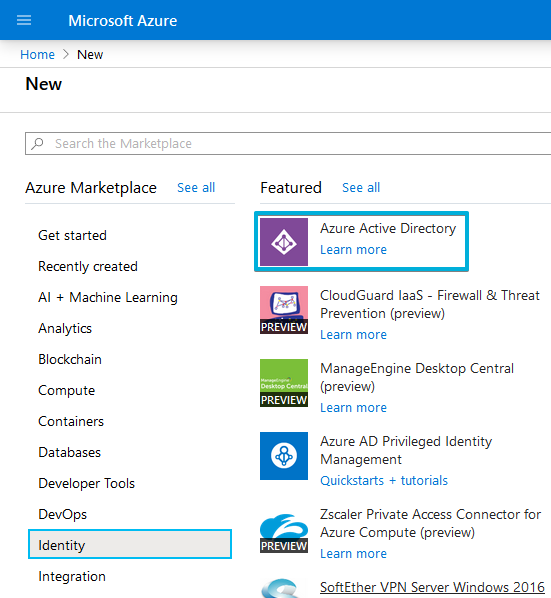Select the Containers category
The image size is (551, 598).
[71, 421]
